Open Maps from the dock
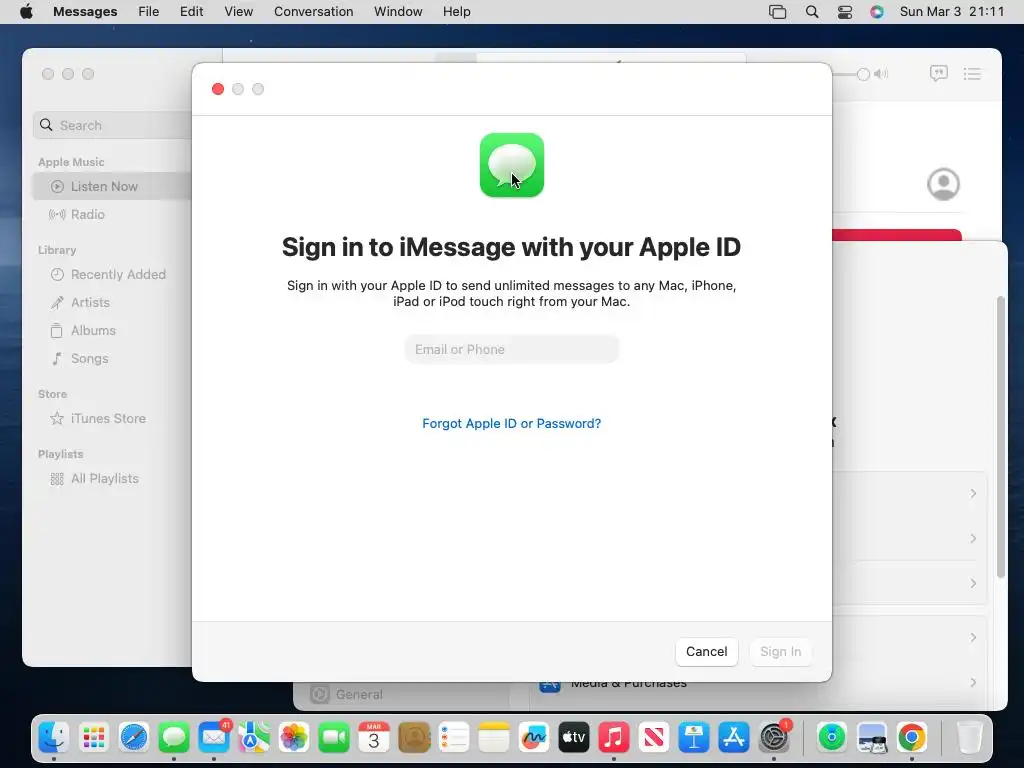Viewport: 1024px width, 768px height. pos(254,738)
